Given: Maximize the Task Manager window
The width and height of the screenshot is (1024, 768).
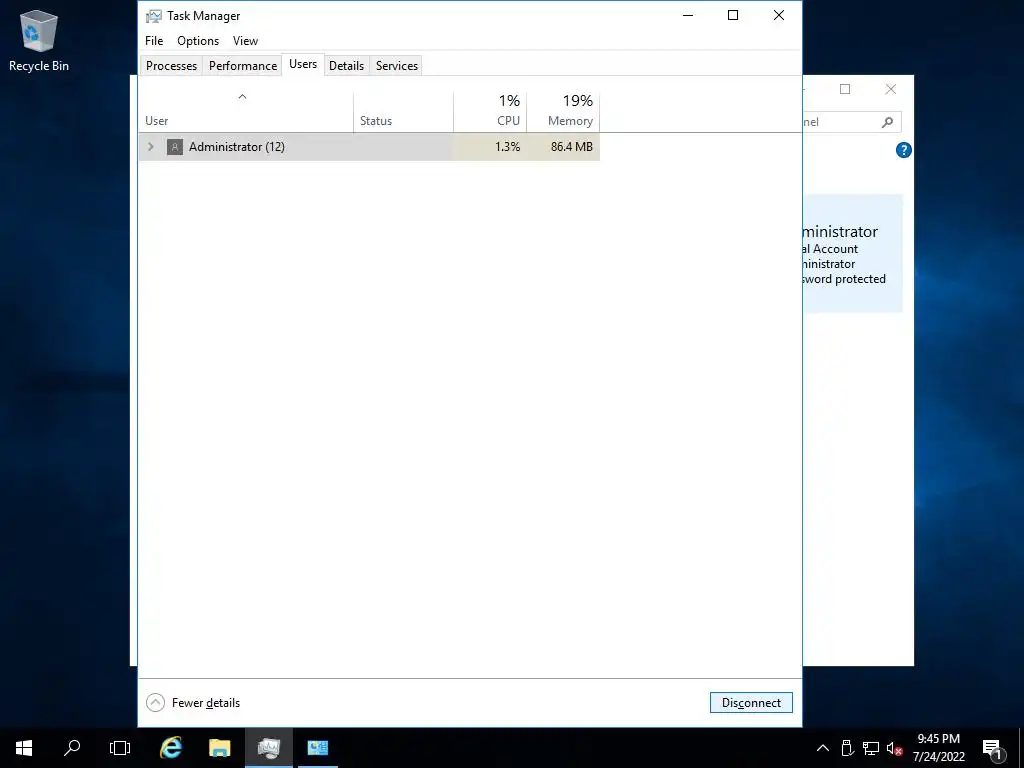Looking at the screenshot, I should (733, 15).
